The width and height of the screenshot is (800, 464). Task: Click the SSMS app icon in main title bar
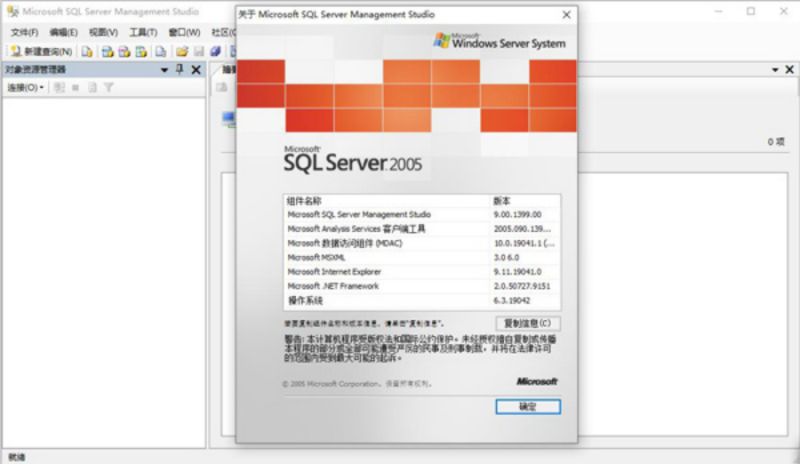pos(13,11)
